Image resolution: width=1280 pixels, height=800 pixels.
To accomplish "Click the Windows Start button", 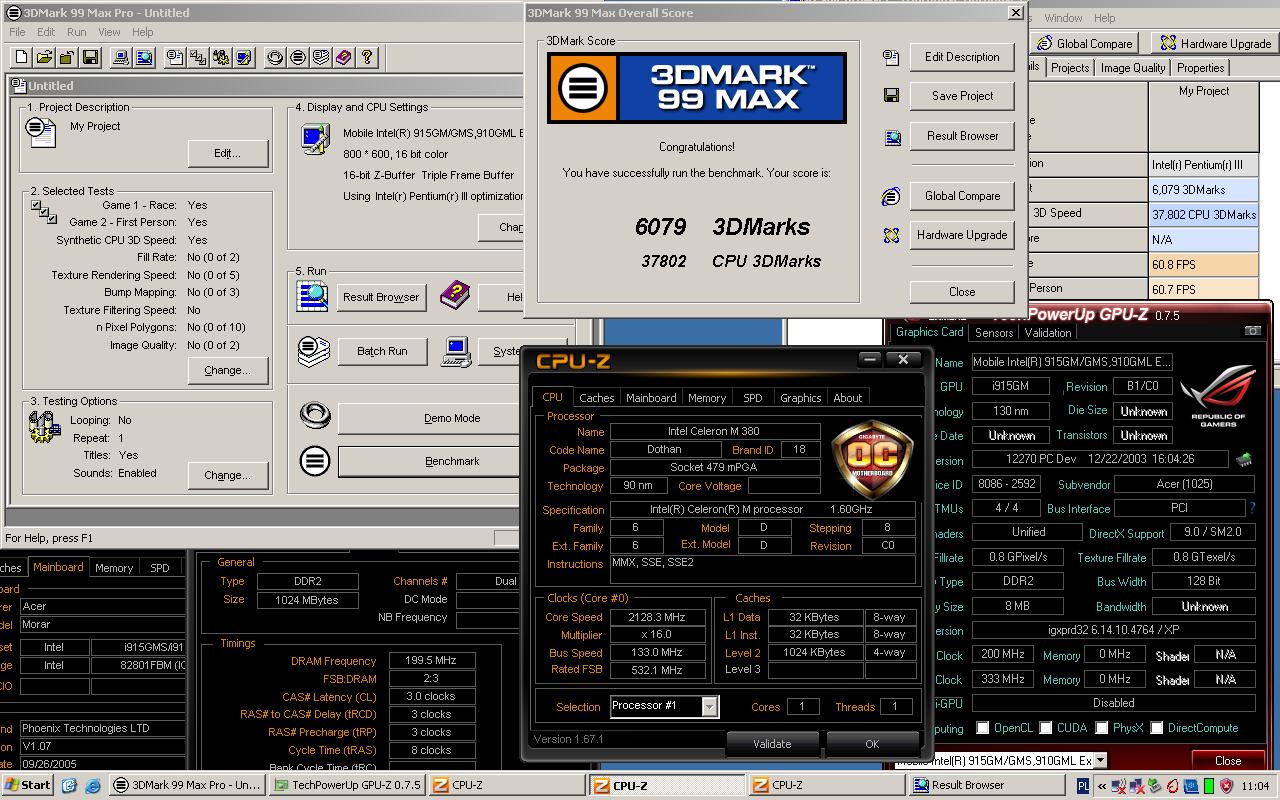I will 28,785.
